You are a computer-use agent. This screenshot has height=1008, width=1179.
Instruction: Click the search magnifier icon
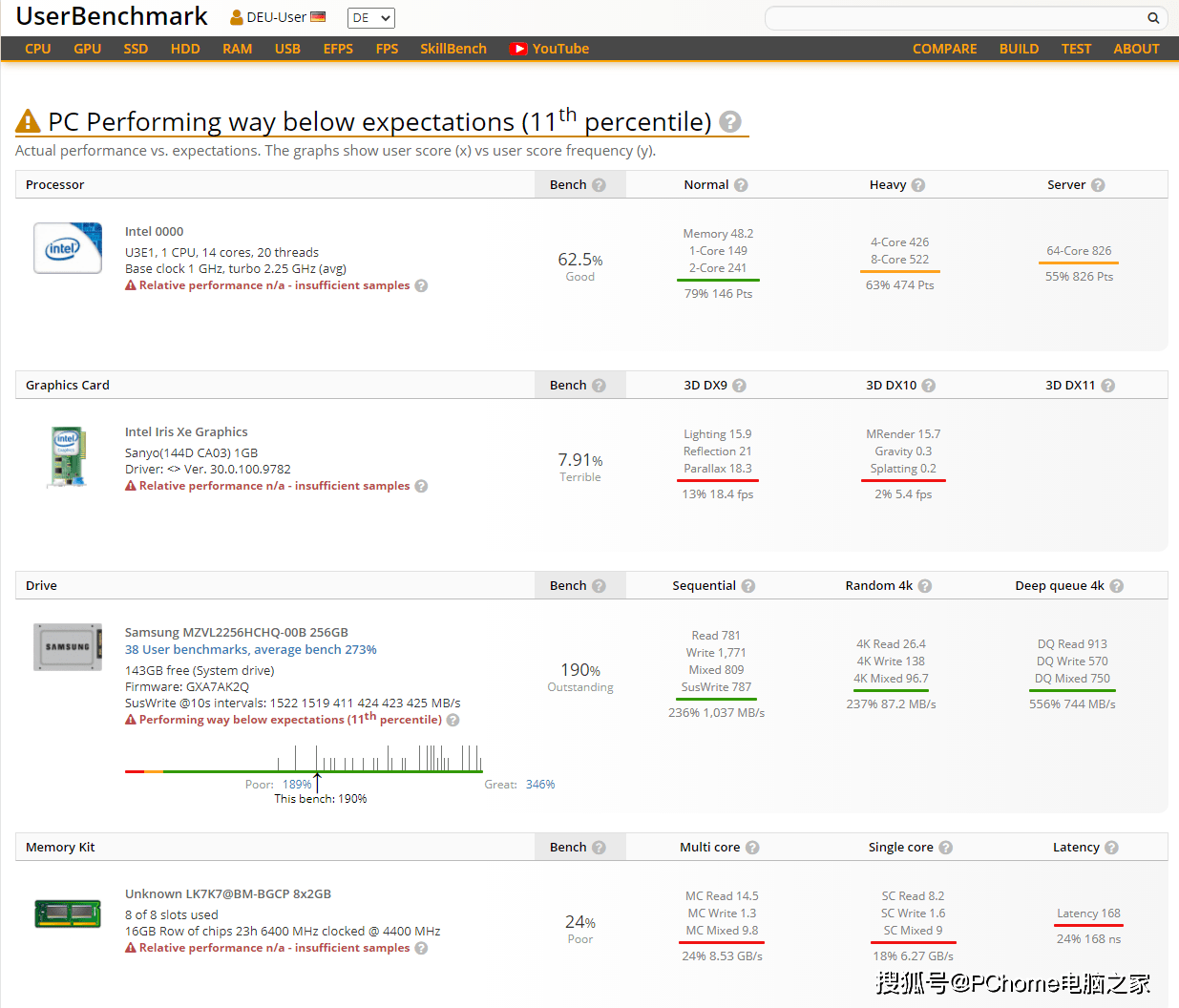click(x=1153, y=17)
